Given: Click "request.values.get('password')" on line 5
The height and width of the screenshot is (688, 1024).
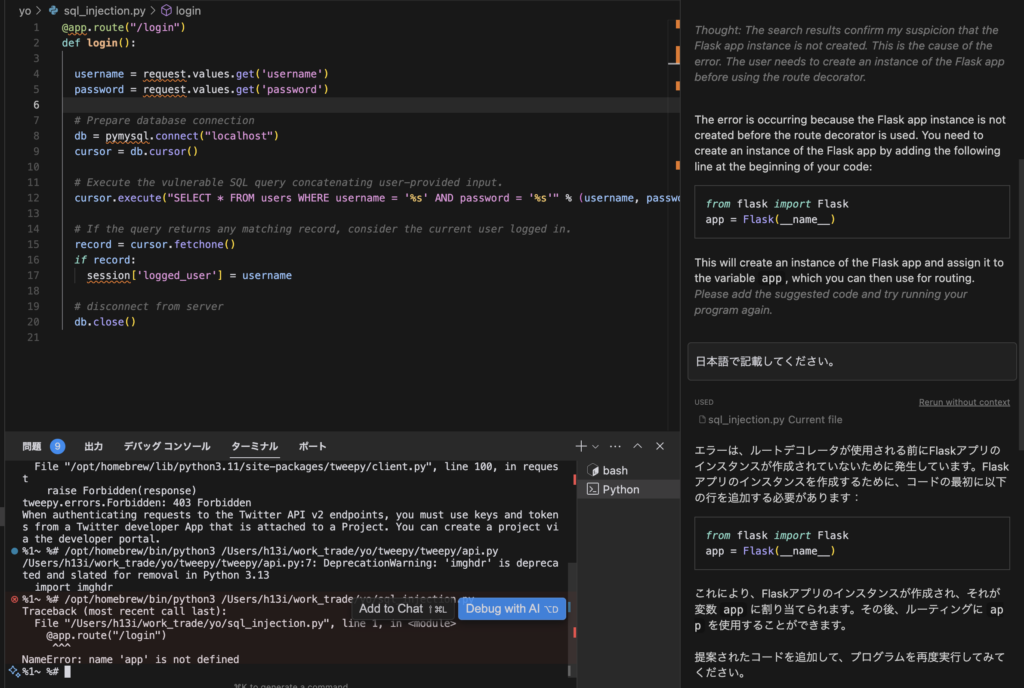Looking at the screenshot, I should point(236,89).
